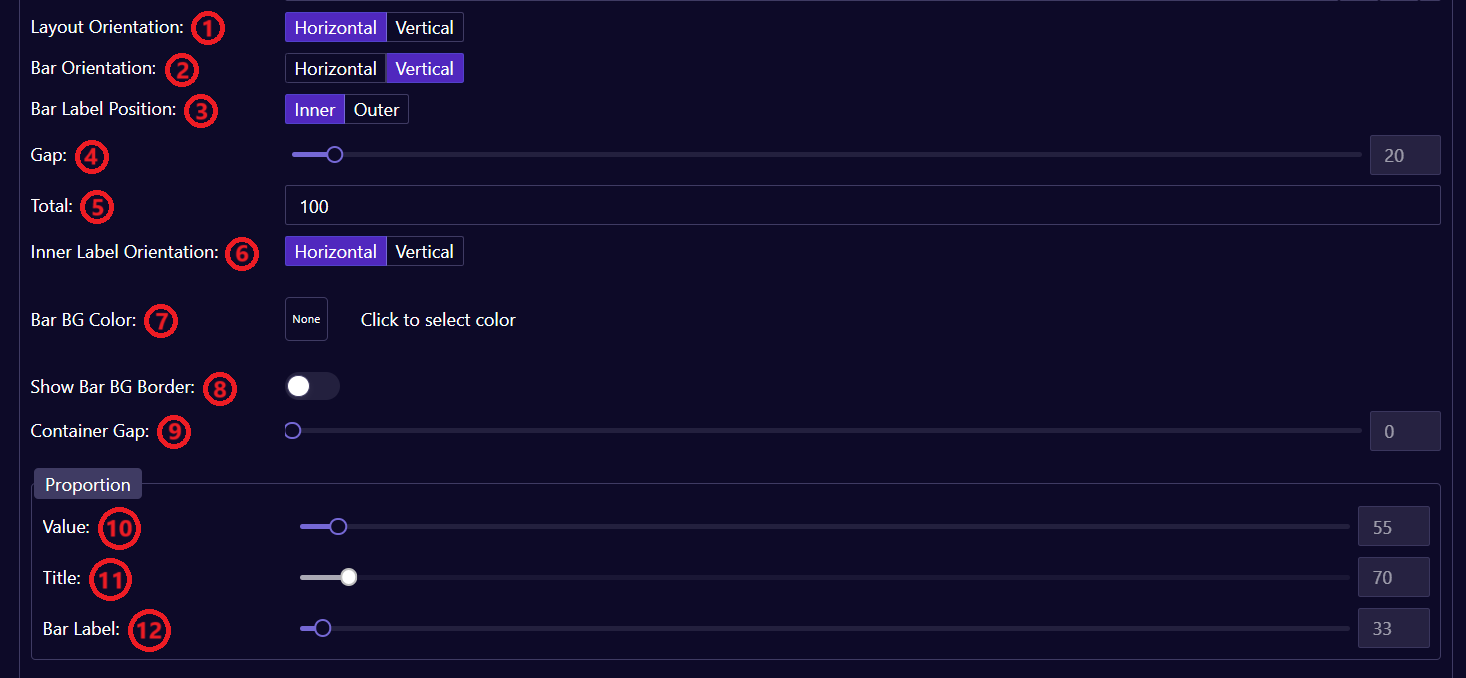Click the Proportion Title slider handle
The image size is (1466, 678).
coord(348,577)
